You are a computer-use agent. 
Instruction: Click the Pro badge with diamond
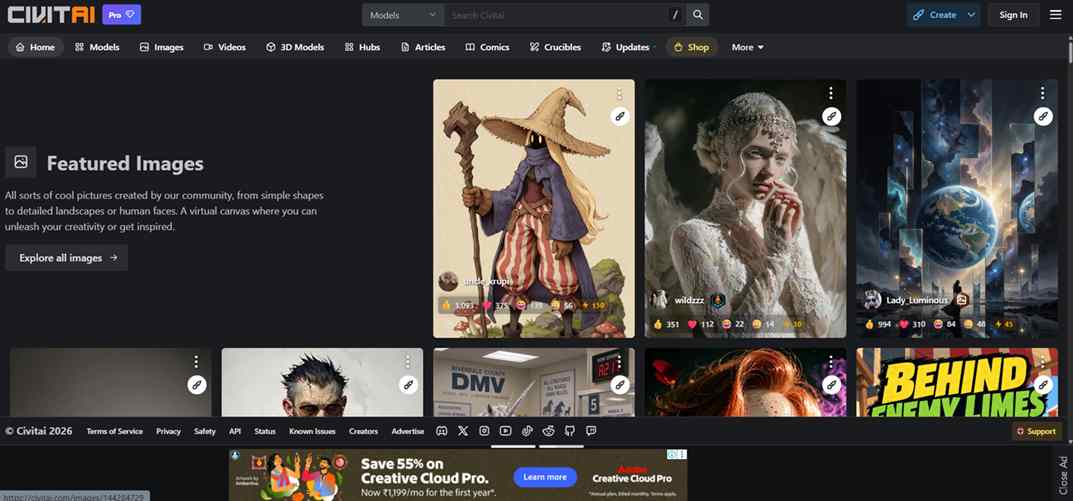(122, 14)
